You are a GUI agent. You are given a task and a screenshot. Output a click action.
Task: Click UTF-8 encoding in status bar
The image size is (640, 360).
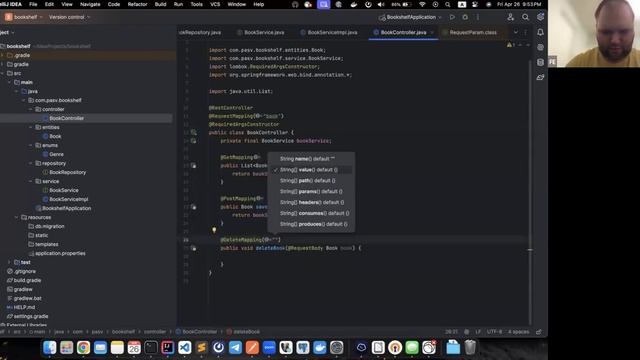(494, 332)
